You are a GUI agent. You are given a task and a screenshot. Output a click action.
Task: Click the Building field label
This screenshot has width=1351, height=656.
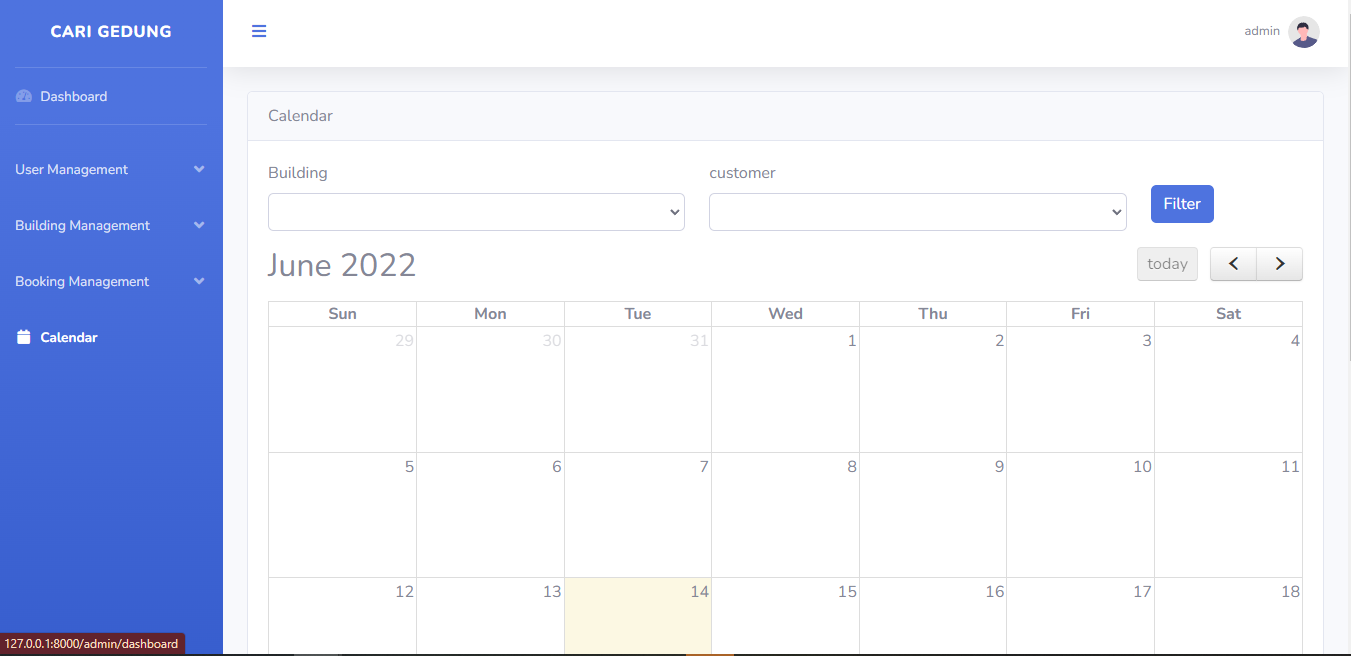click(298, 173)
